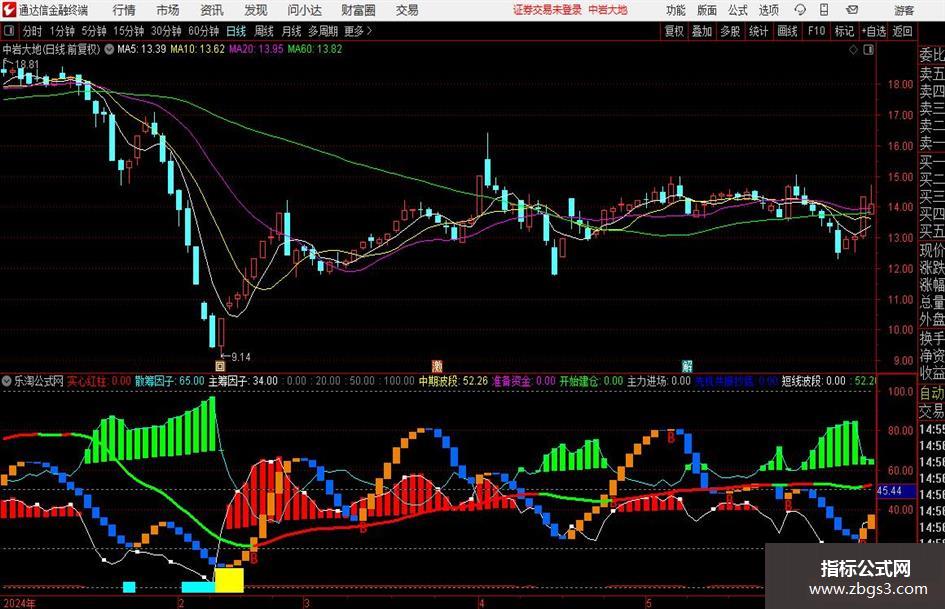The height and width of the screenshot is (609, 945).
Task: Open main chart indicator dropdown beside 中岩大地
Action: click(109, 49)
